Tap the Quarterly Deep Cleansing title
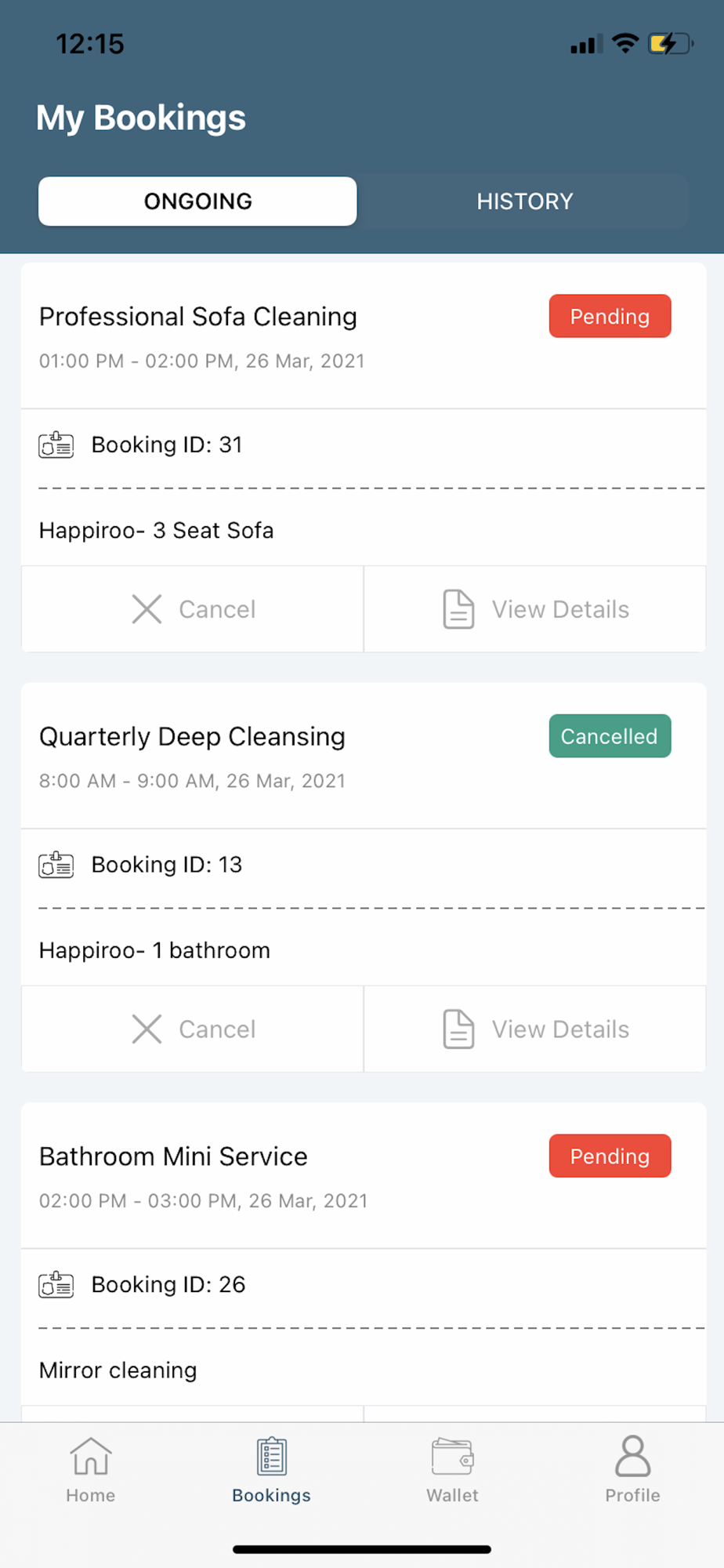The width and height of the screenshot is (724, 1568). 192,737
